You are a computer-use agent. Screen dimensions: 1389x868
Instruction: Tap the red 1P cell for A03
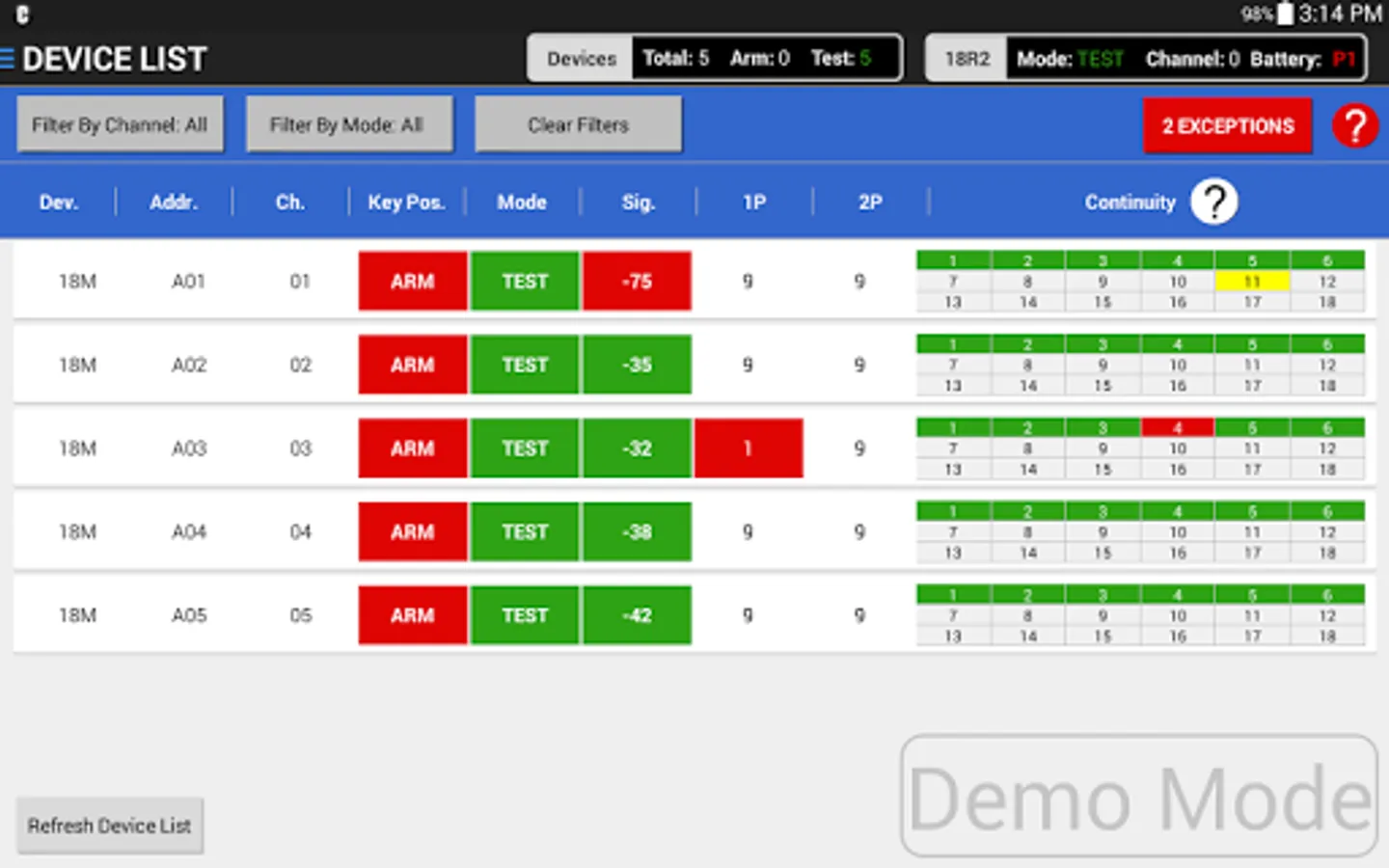749,448
